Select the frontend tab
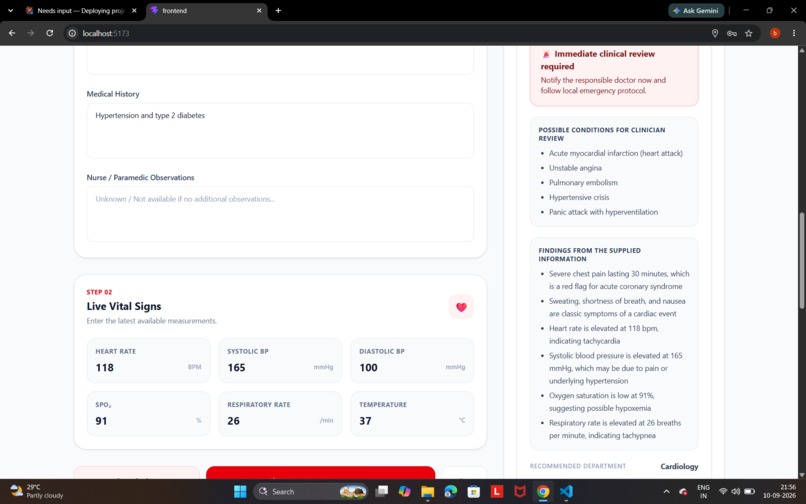806x504 pixels. [207, 10]
